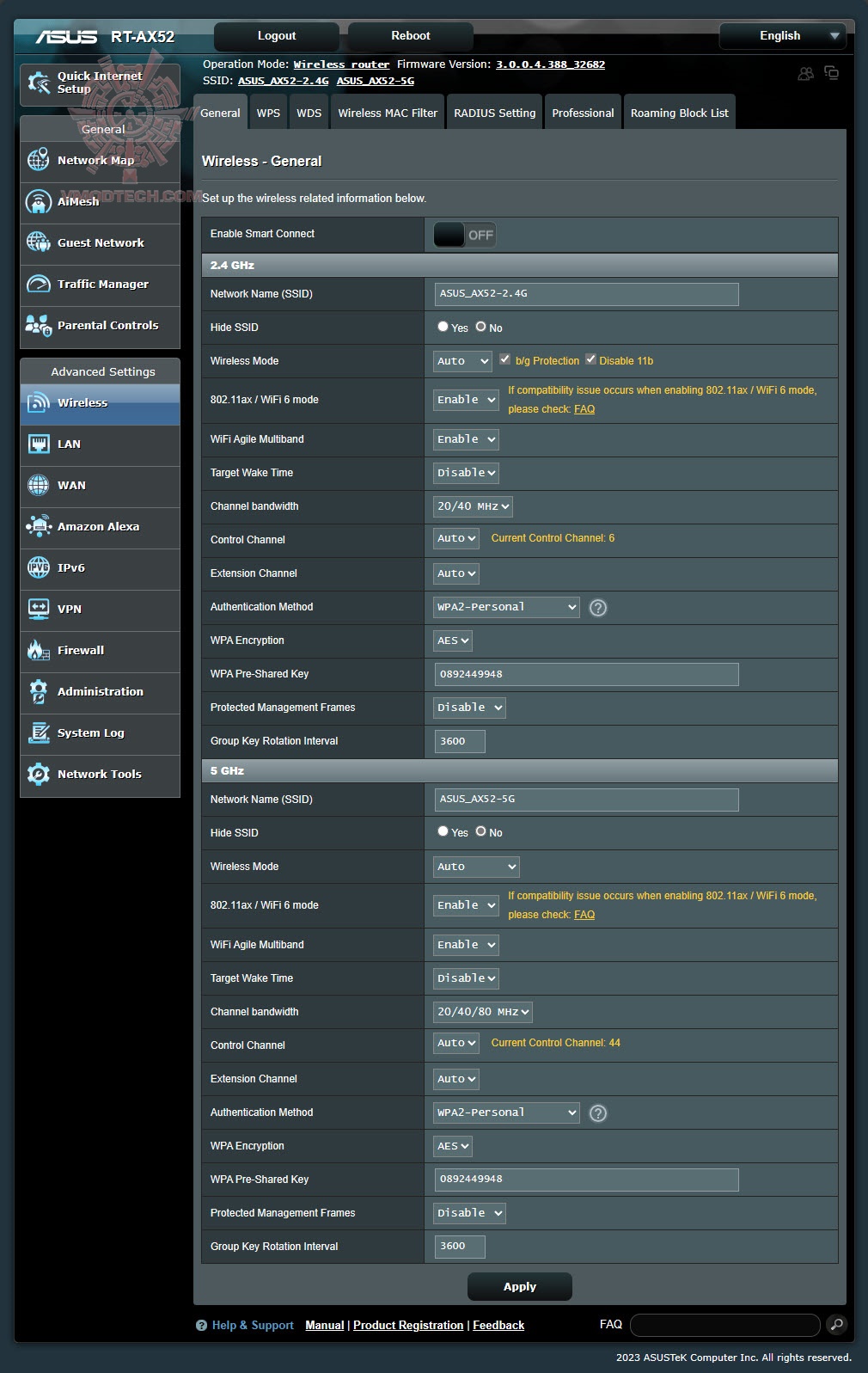This screenshot has width=868, height=1373.
Task: Open the Product Registration link
Action: (408, 1326)
